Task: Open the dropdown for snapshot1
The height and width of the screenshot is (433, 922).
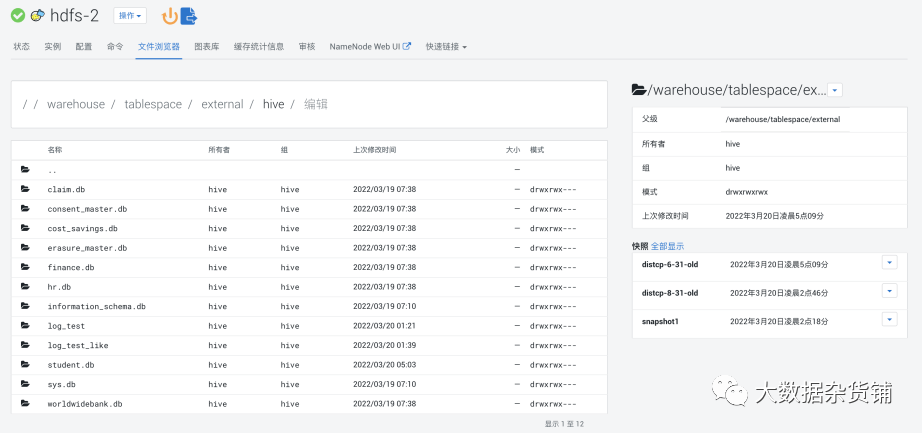Action: (x=890, y=319)
